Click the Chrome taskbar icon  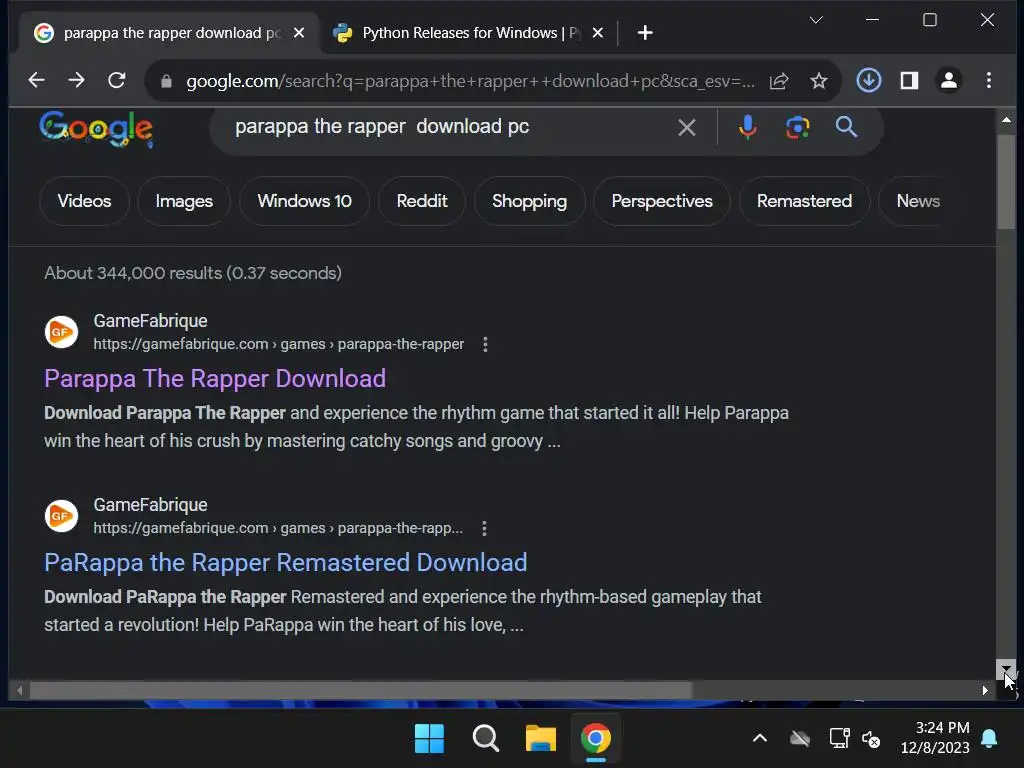tap(596, 739)
